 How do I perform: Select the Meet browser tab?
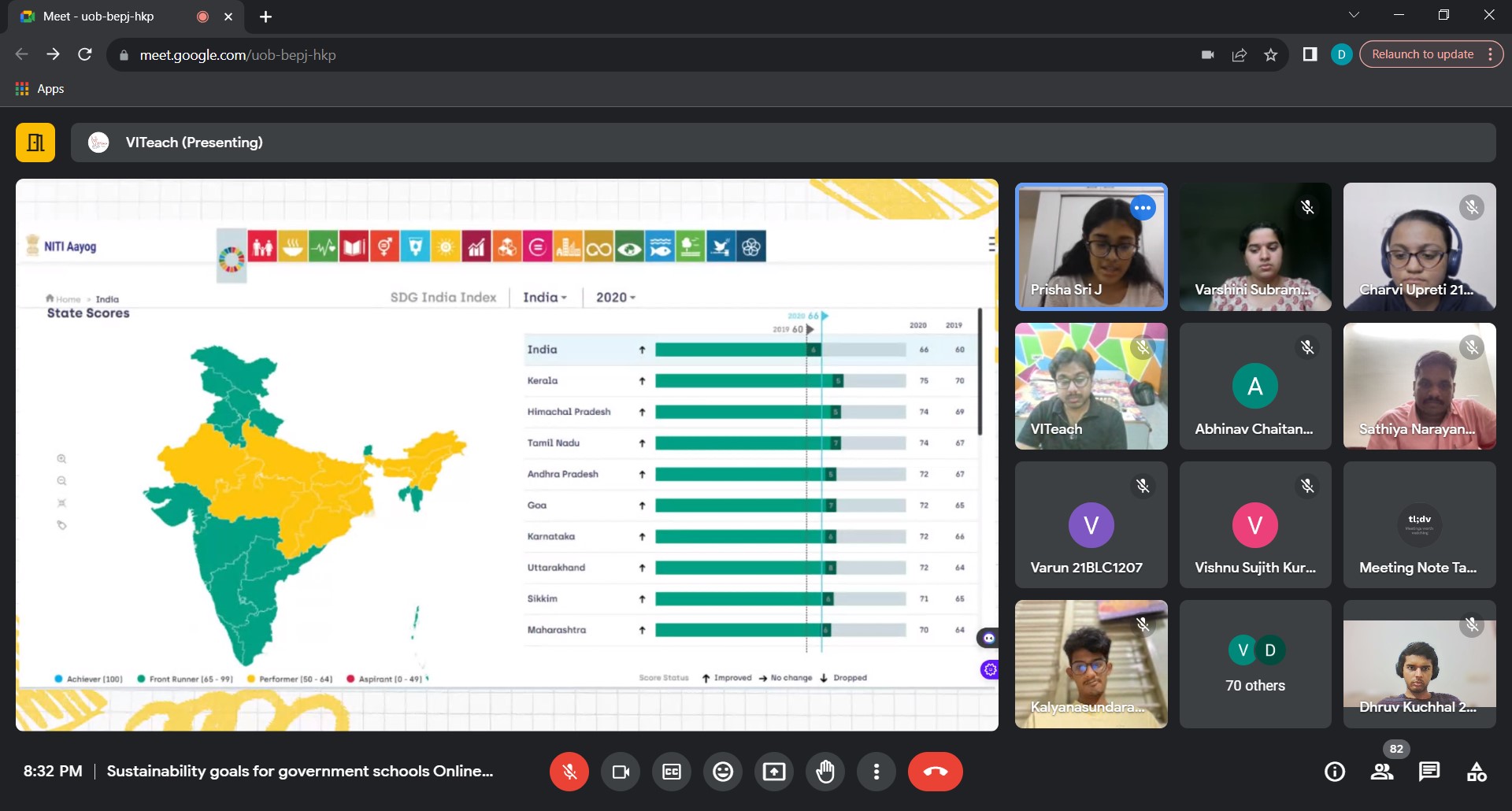[x=110, y=17]
